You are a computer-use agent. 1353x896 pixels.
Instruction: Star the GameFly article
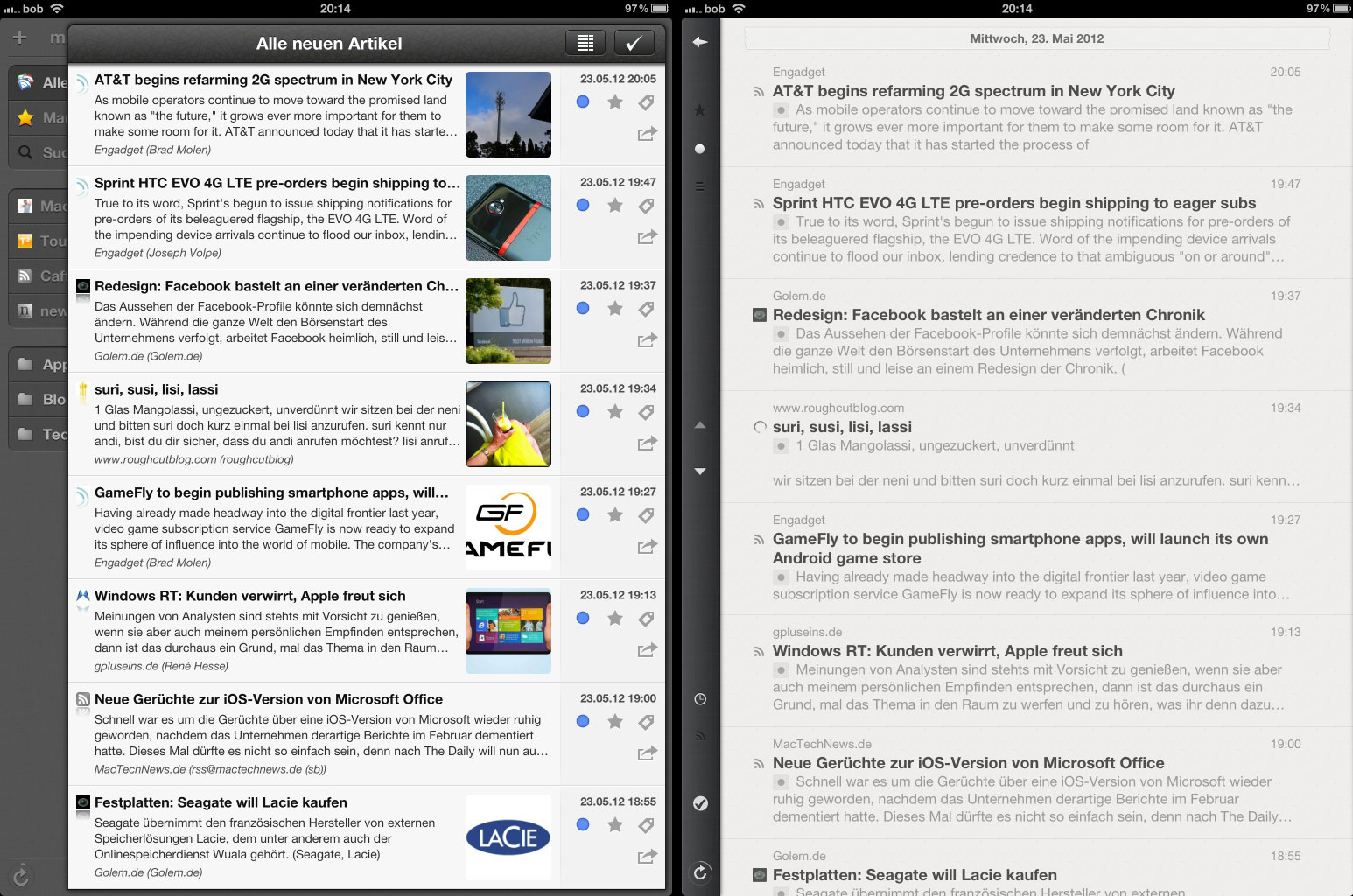[x=615, y=515]
